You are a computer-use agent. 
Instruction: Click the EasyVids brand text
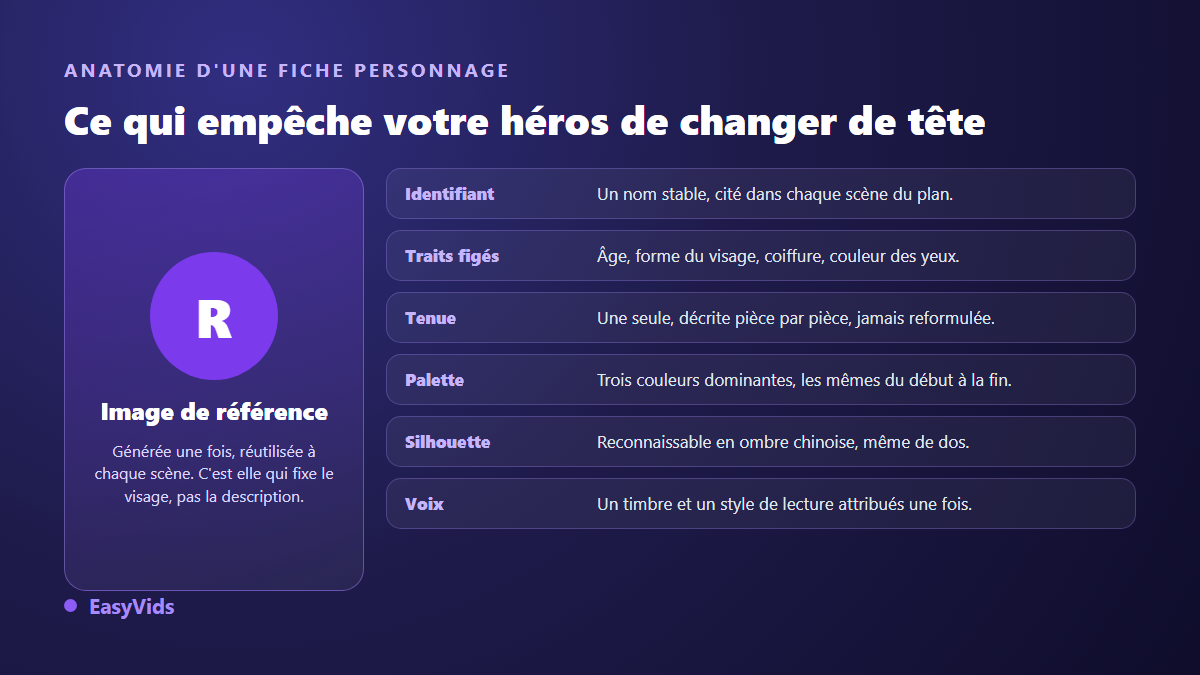tap(131, 606)
